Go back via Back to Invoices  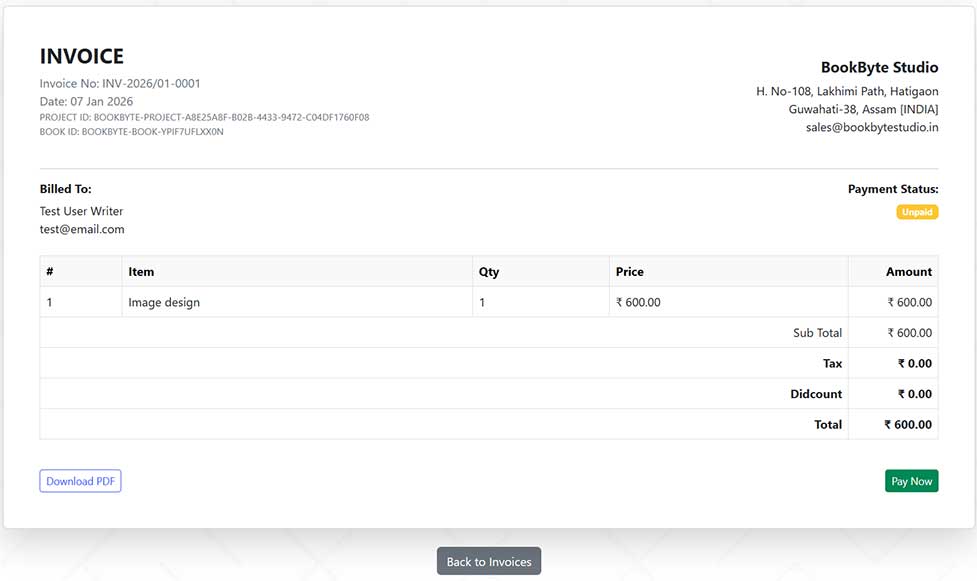pos(488,561)
